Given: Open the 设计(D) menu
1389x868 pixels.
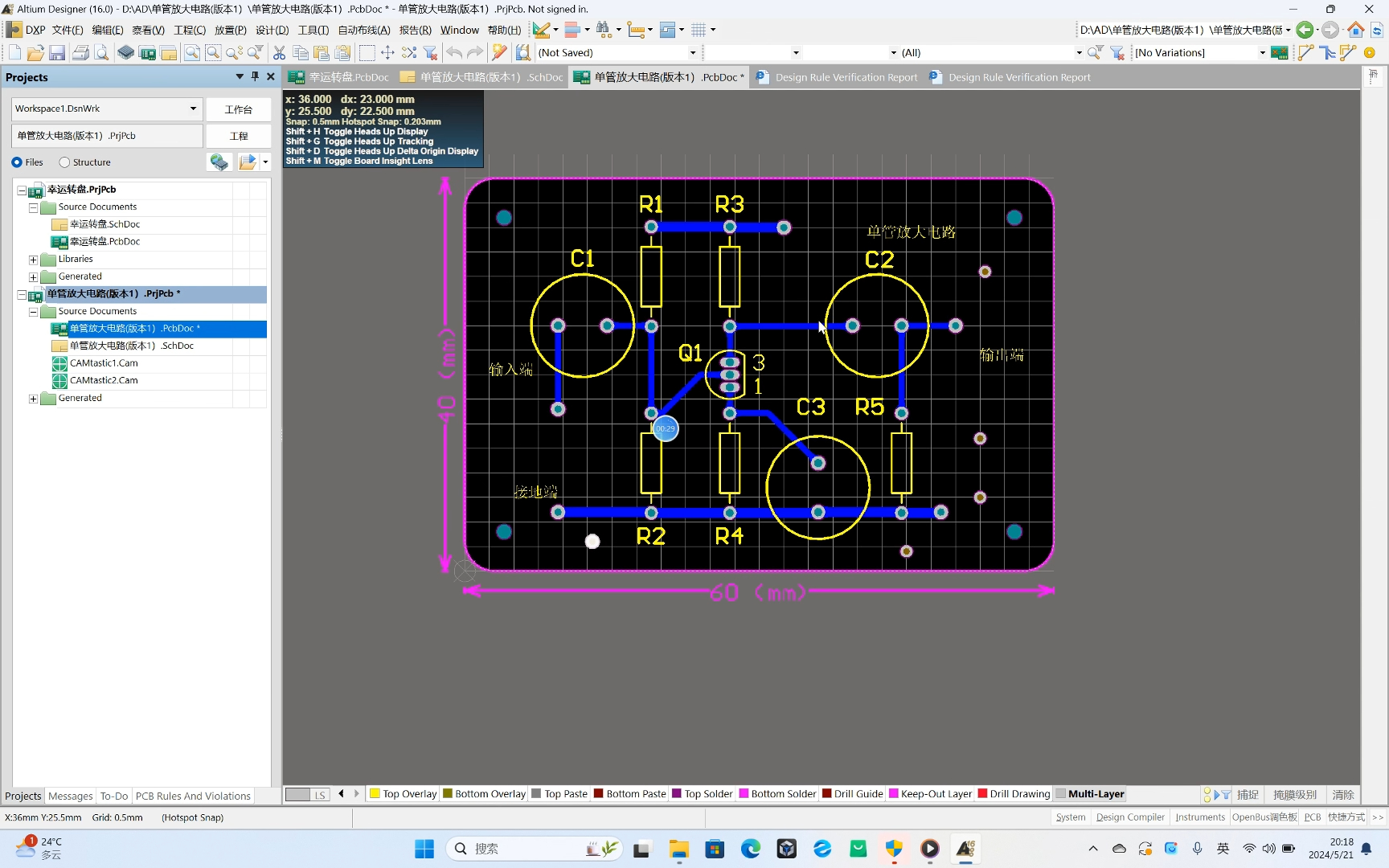Looking at the screenshot, I should (271, 30).
